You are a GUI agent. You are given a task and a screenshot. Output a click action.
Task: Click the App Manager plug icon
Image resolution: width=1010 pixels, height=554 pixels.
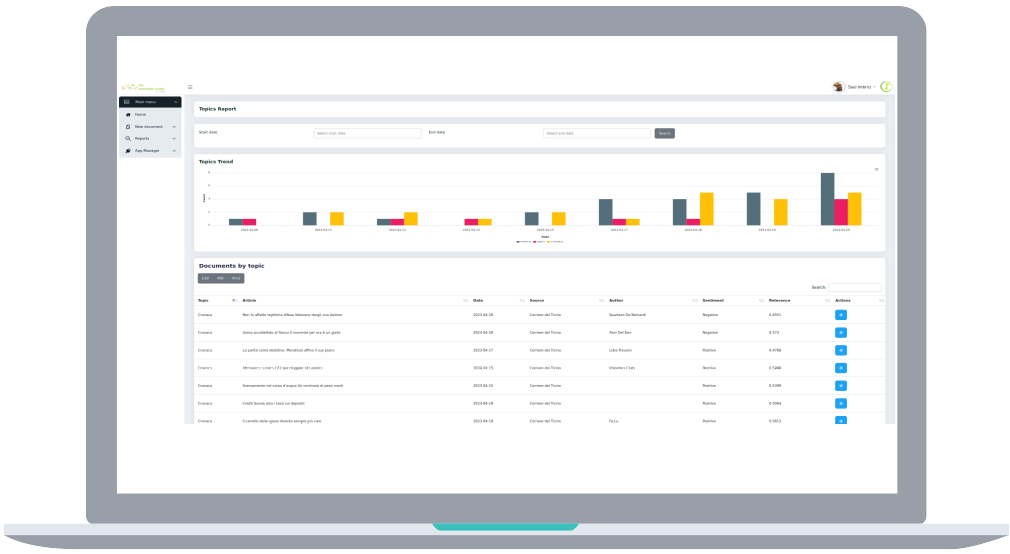(128, 151)
